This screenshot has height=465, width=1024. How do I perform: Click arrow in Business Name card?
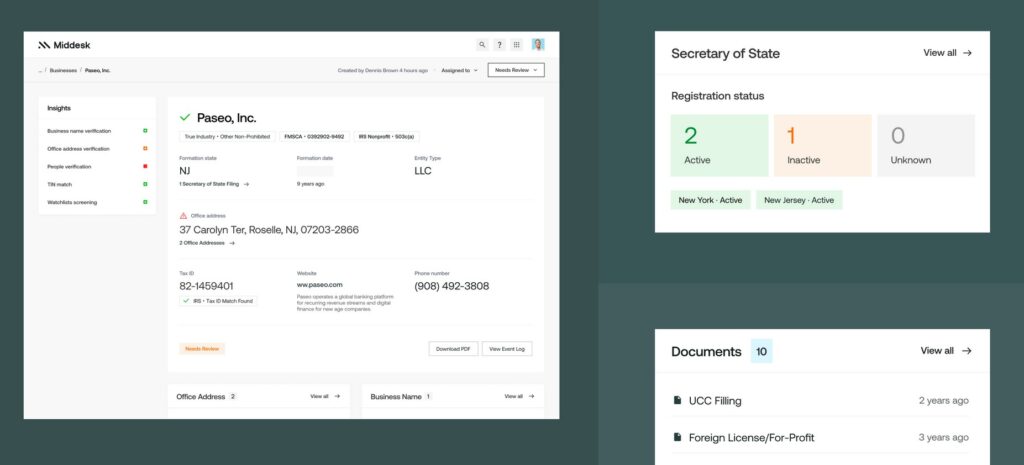click(532, 396)
